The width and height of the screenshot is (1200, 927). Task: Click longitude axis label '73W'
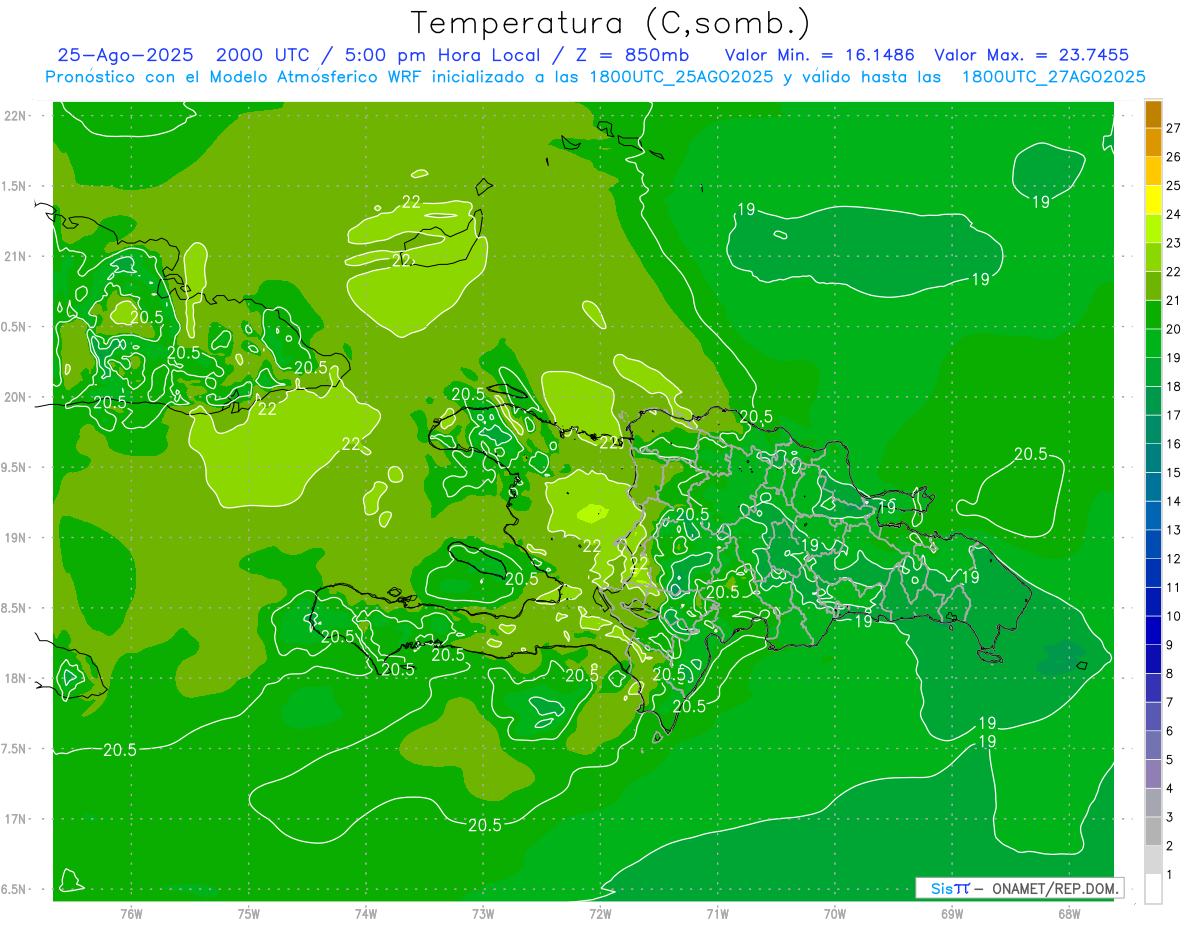click(x=483, y=913)
